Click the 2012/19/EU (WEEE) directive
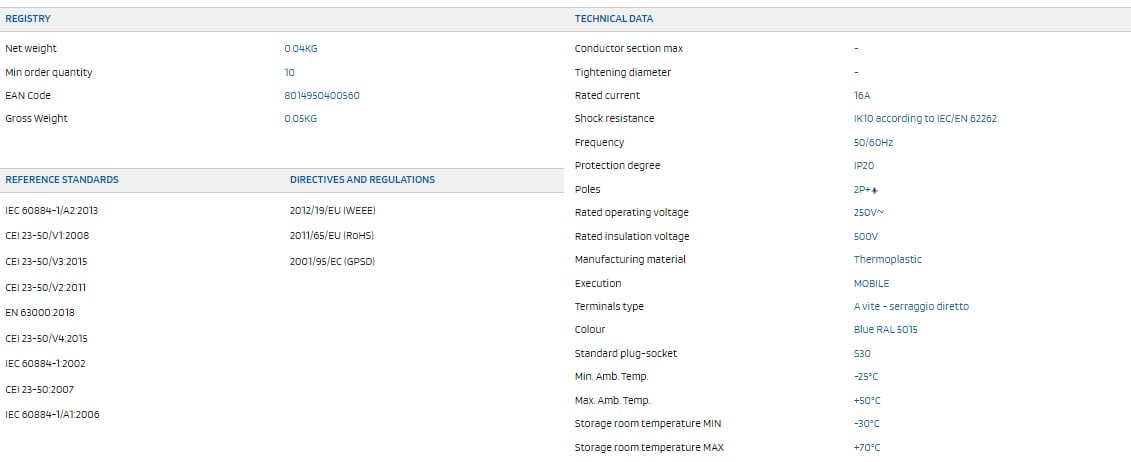This screenshot has width=1131, height=462. (332, 211)
